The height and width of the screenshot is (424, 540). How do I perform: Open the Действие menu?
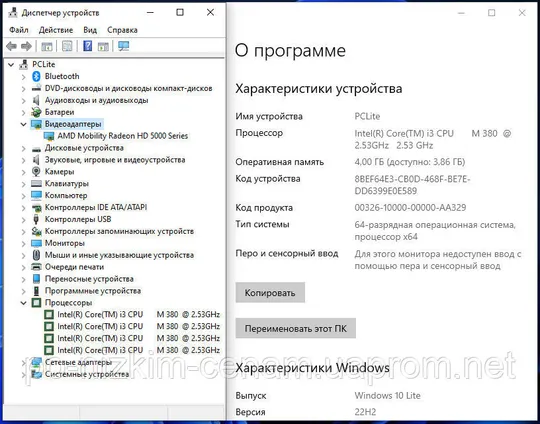click(56, 30)
